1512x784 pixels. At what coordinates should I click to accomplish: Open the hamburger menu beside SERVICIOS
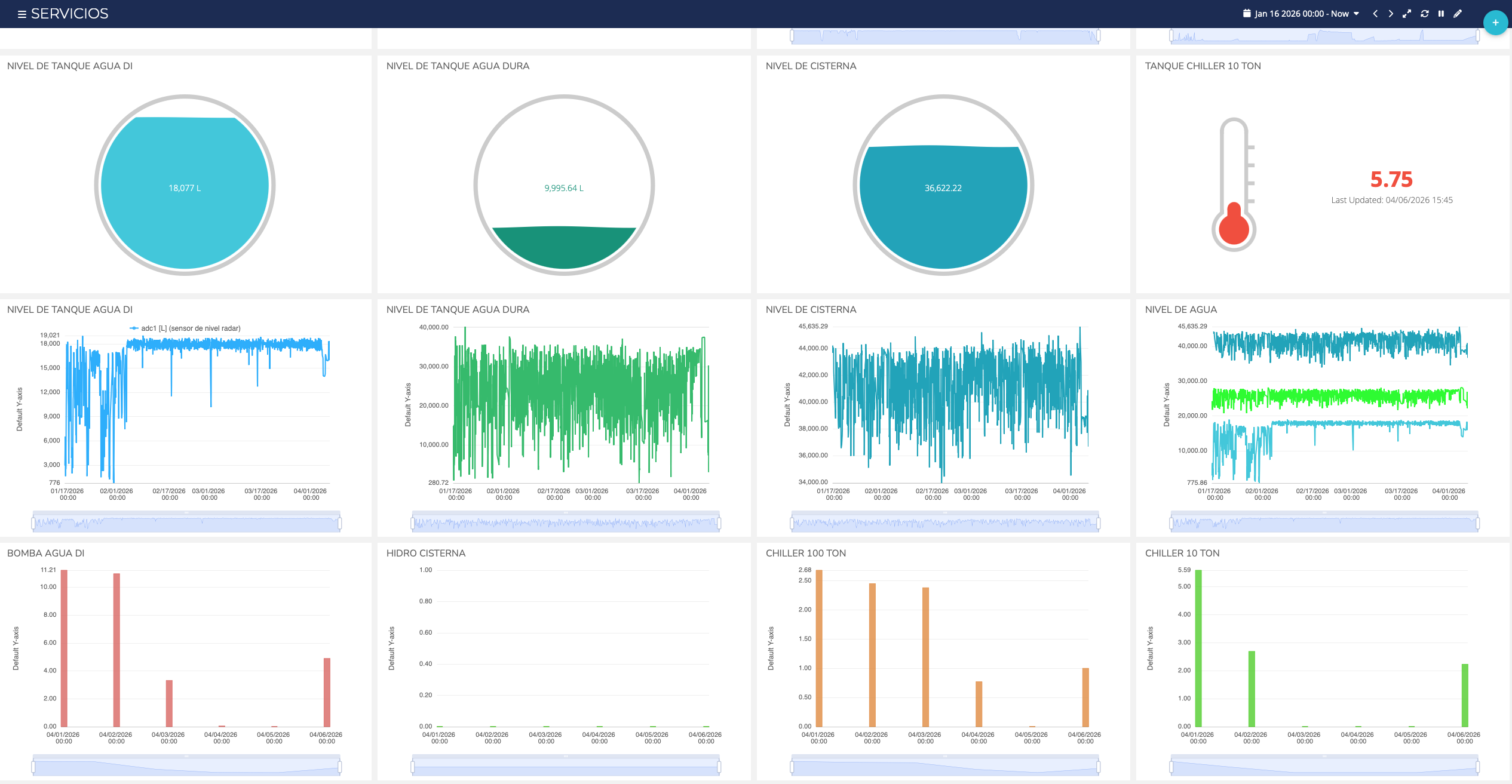(x=22, y=14)
